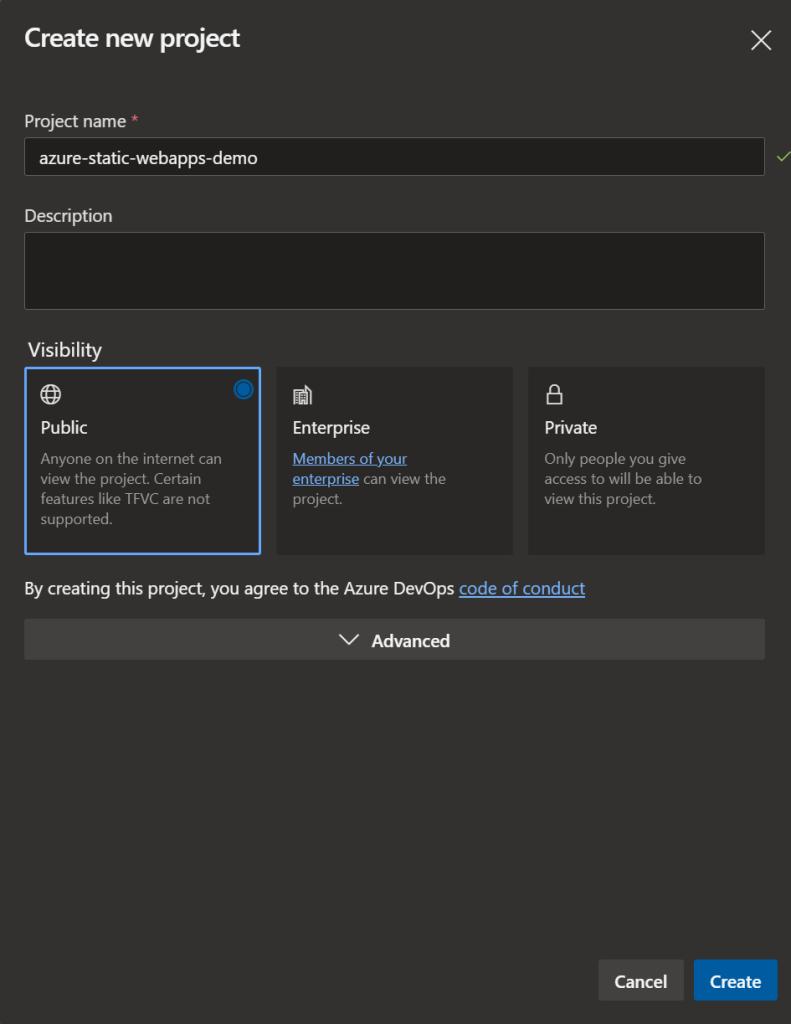Click the Private option description text

click(x=623, y=479)
